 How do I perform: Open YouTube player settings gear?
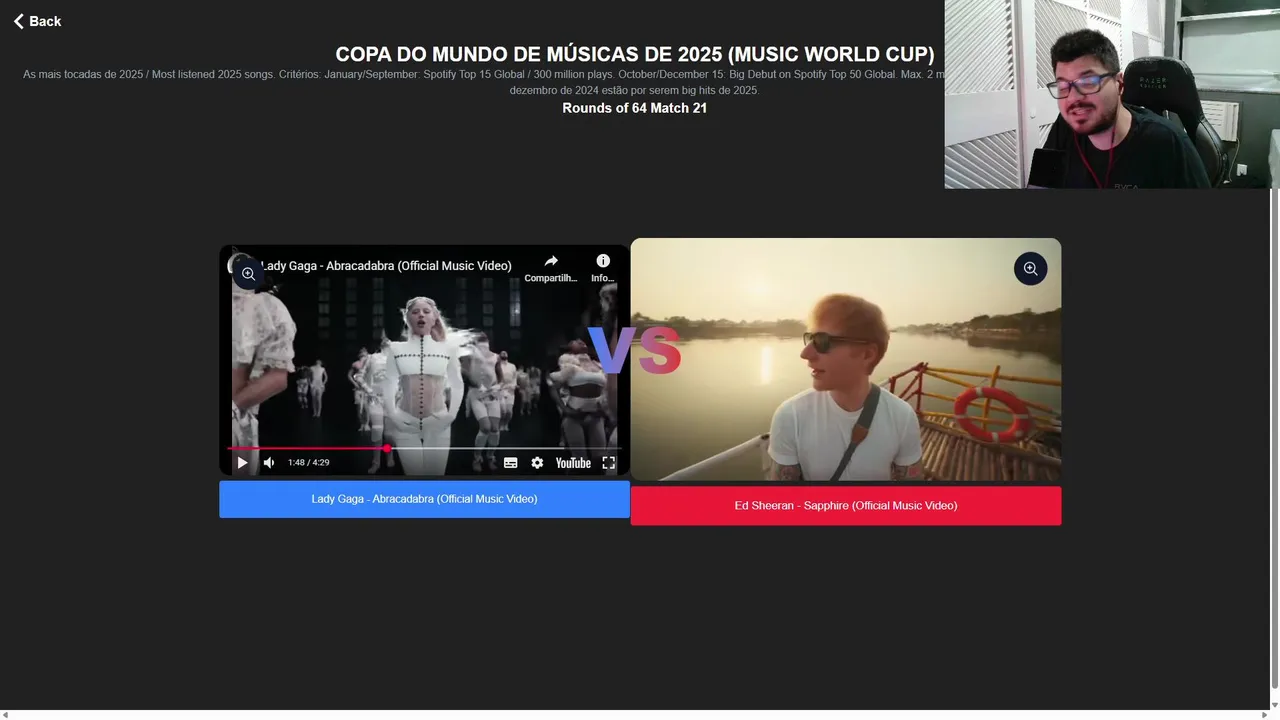click(x=537, y=463)
